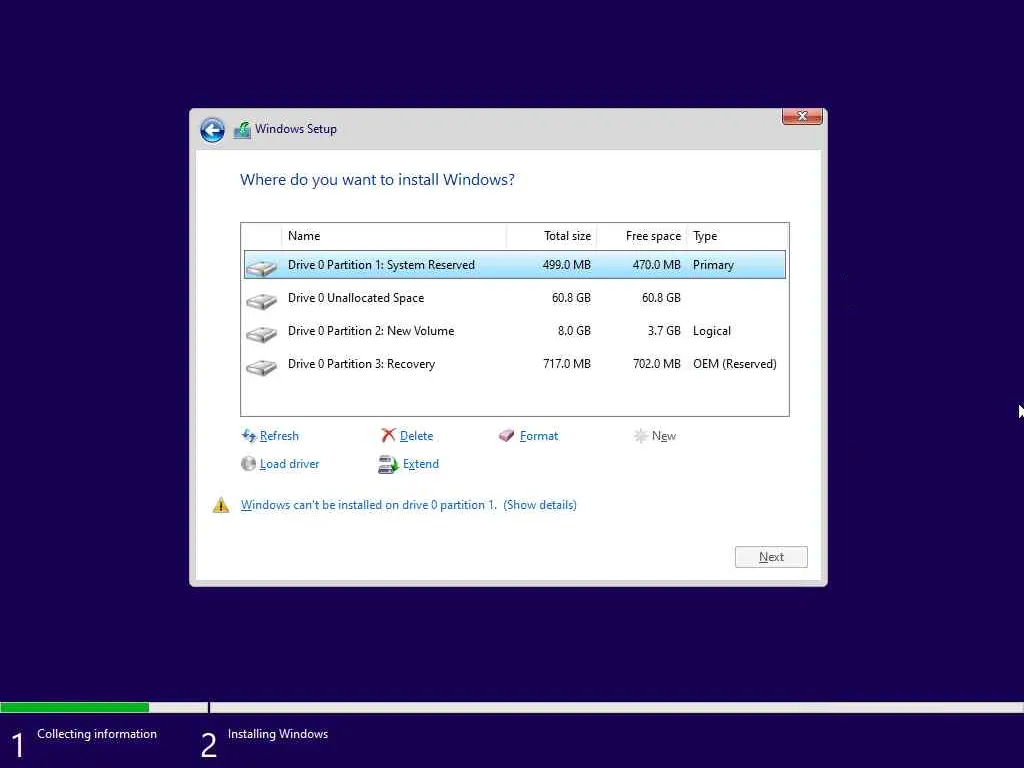Click the Extend link
This screenshot has width=1024, height=768.
pyautogui.click(x=421, y=464)
